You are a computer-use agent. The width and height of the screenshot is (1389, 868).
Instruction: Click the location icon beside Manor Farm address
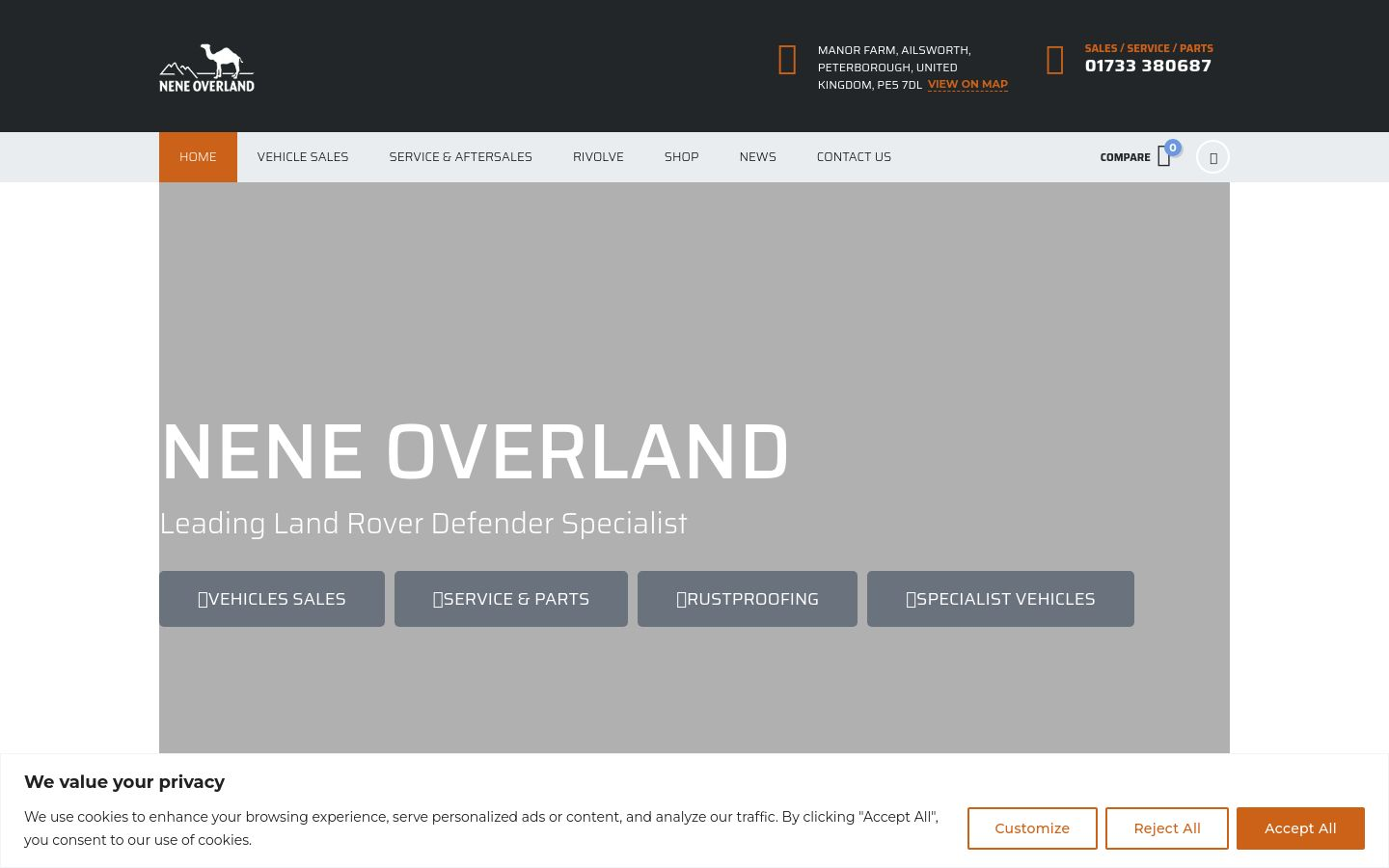click(787, 60)
